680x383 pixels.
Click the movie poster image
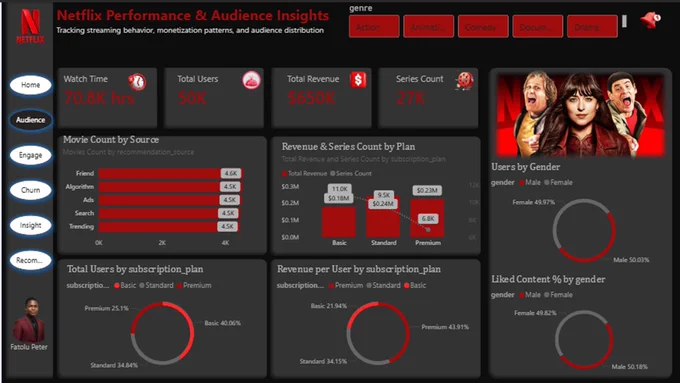(580, 115)
